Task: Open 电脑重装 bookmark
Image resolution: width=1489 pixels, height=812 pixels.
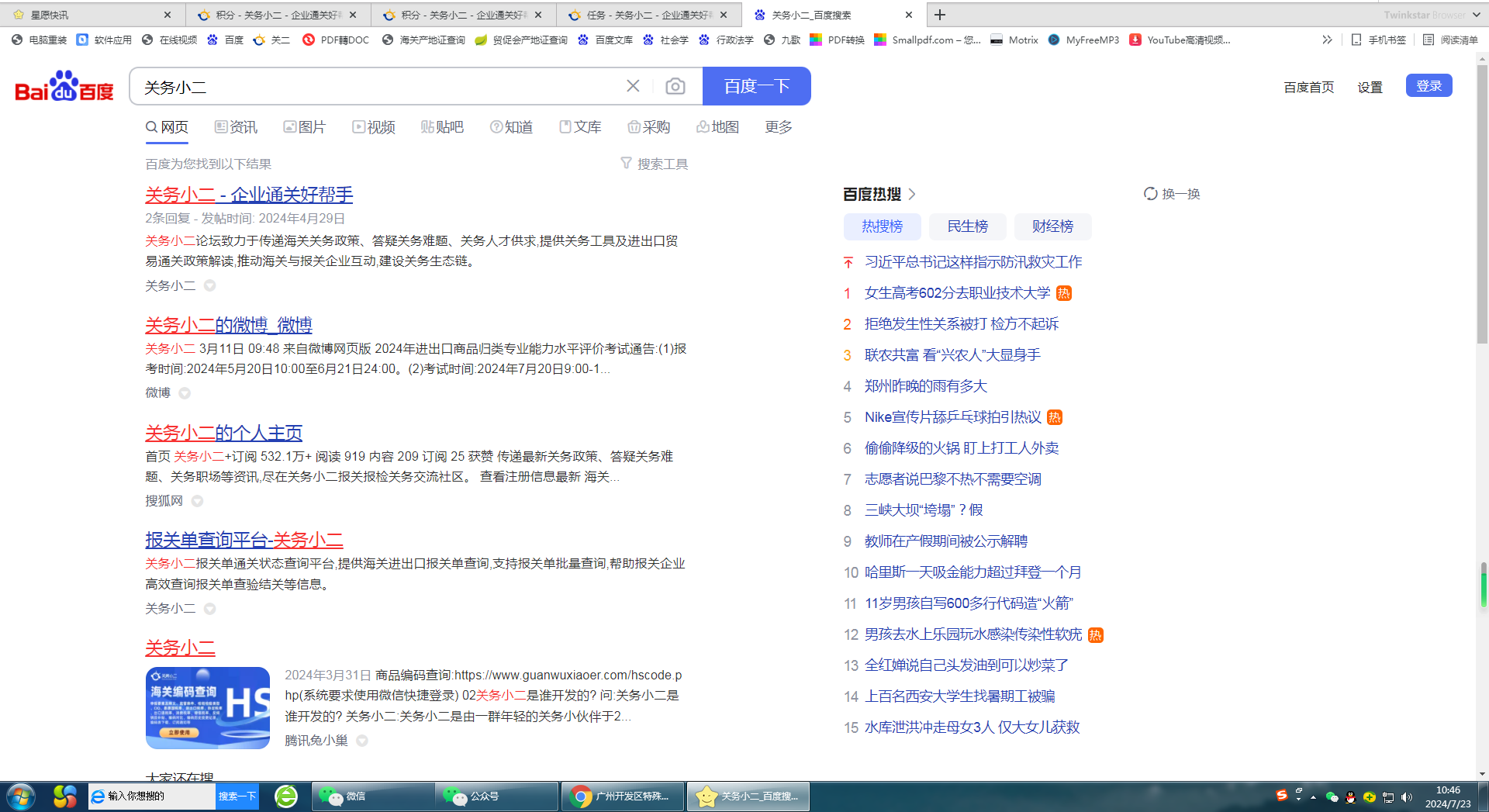Action: (x=40, y=40)
